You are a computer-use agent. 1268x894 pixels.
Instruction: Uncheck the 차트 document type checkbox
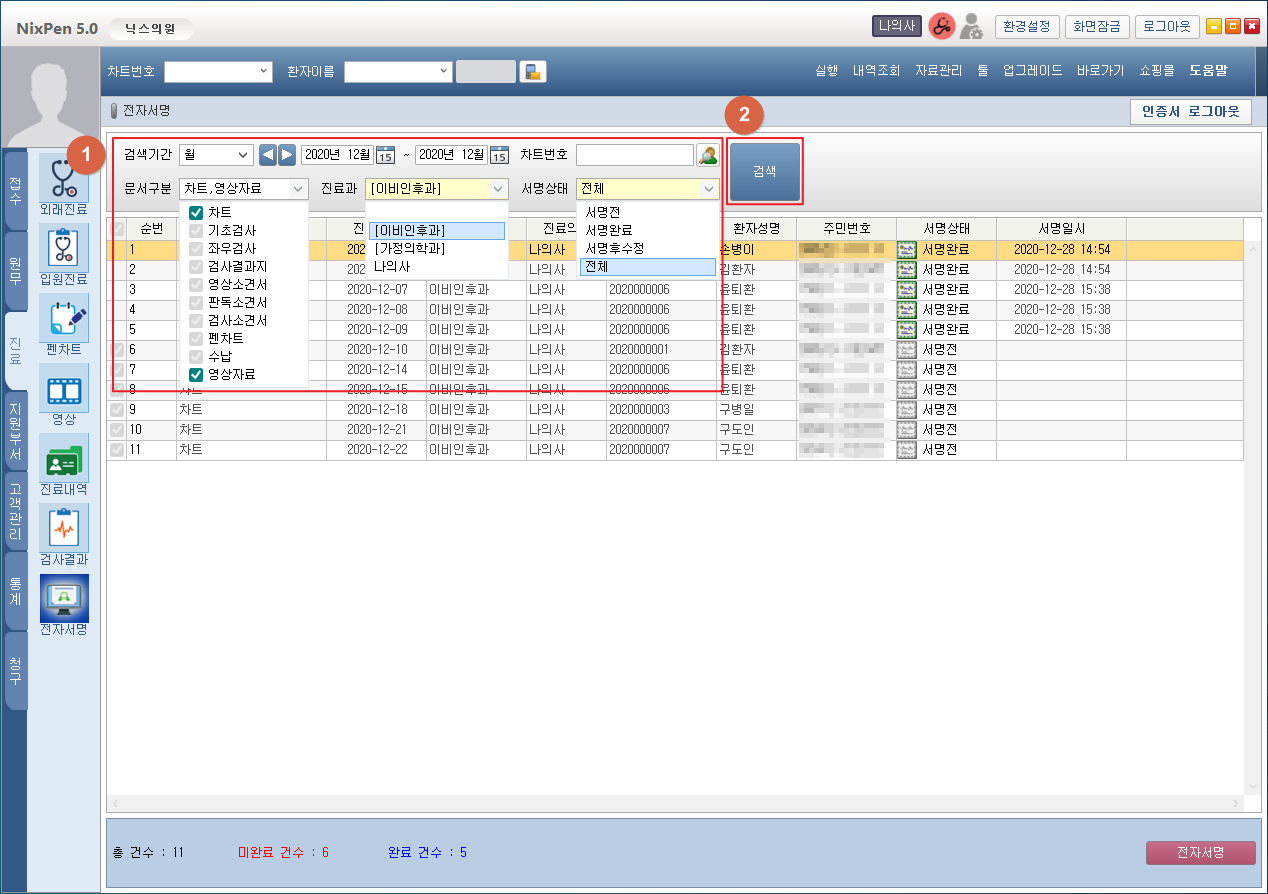(x=196, y=212)
